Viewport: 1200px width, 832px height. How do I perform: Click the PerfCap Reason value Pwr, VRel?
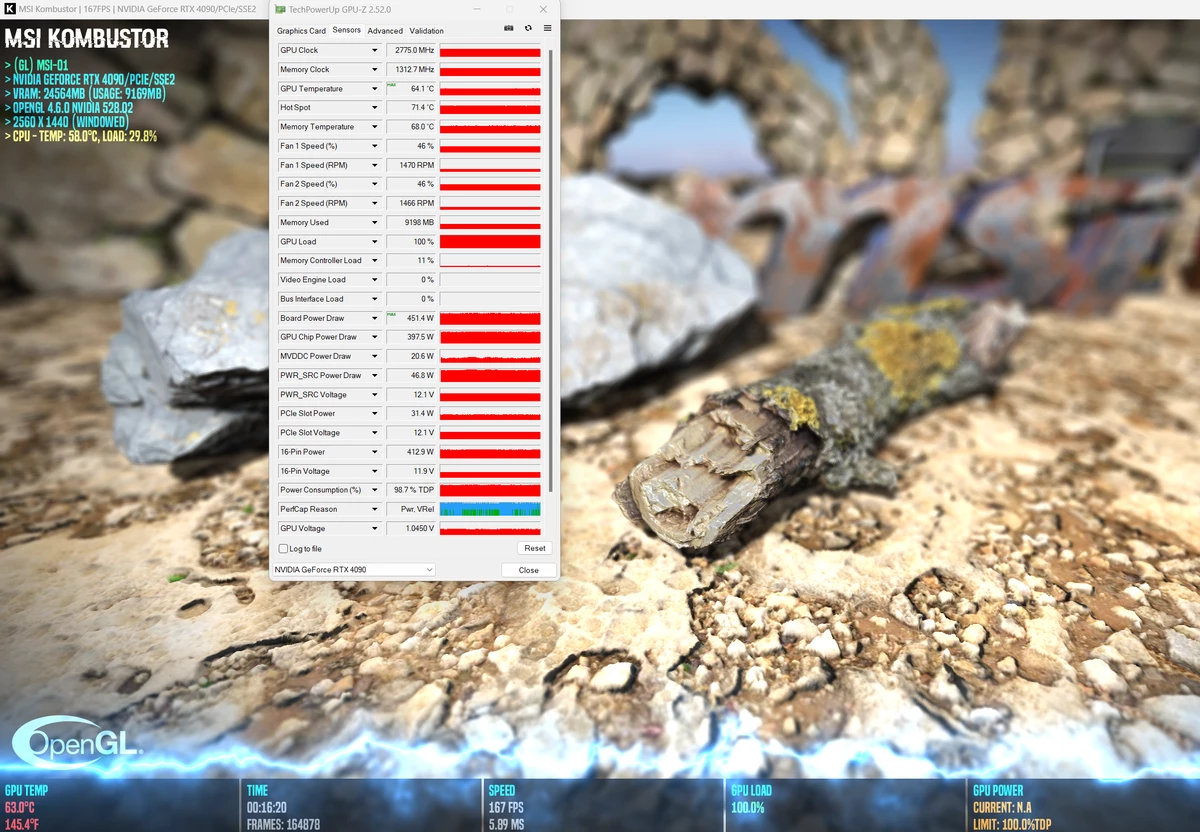[411, 509]
